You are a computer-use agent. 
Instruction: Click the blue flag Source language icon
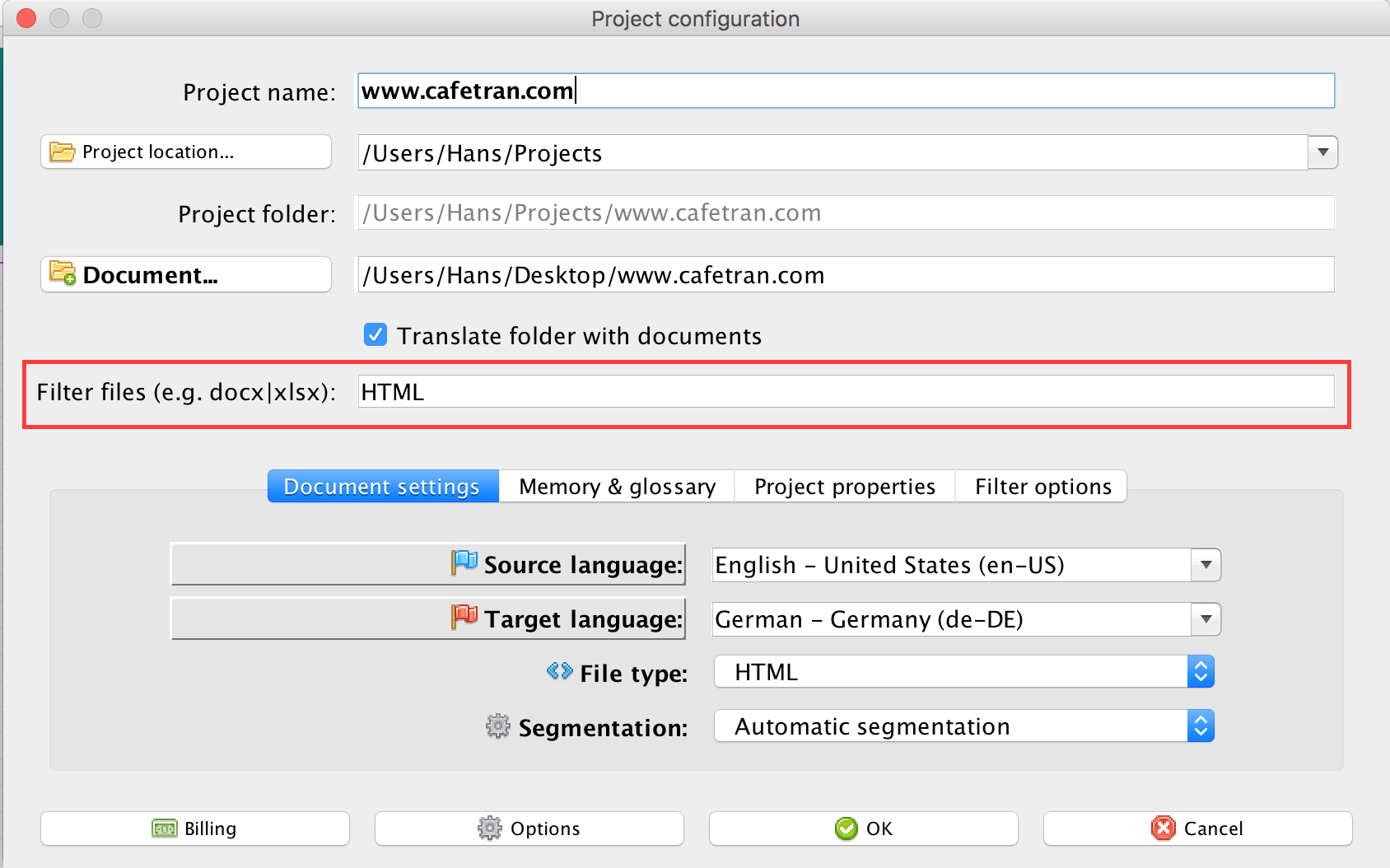click(x=464, y=563)
